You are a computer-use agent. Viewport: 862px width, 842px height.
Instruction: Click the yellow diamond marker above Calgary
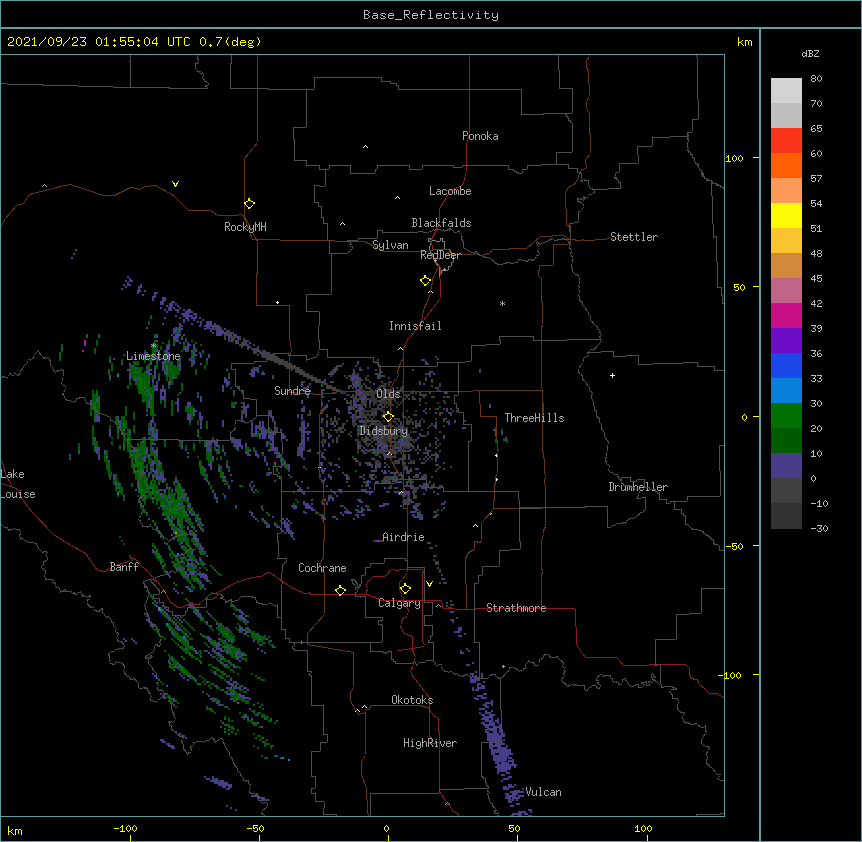click(x=405, y=589)
